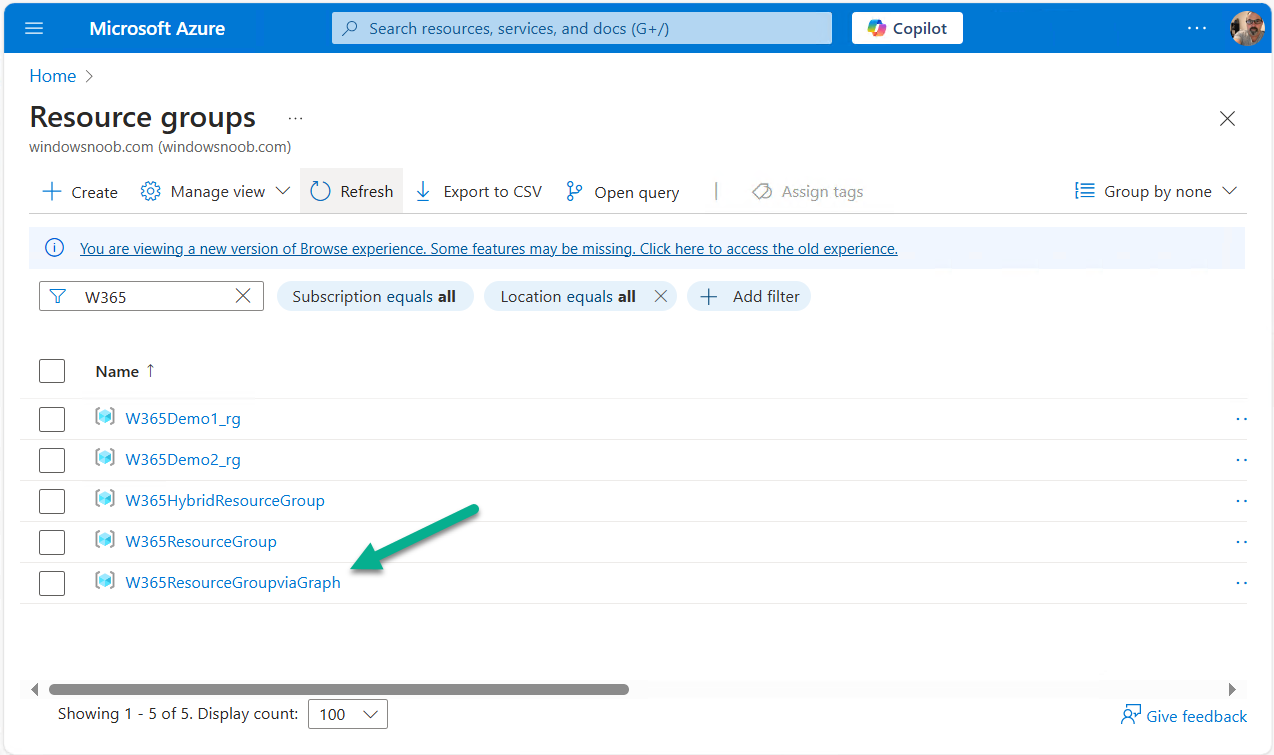Click the Give feedback link
This screenshot has width=1274, height=755.
coord(1184,716)
